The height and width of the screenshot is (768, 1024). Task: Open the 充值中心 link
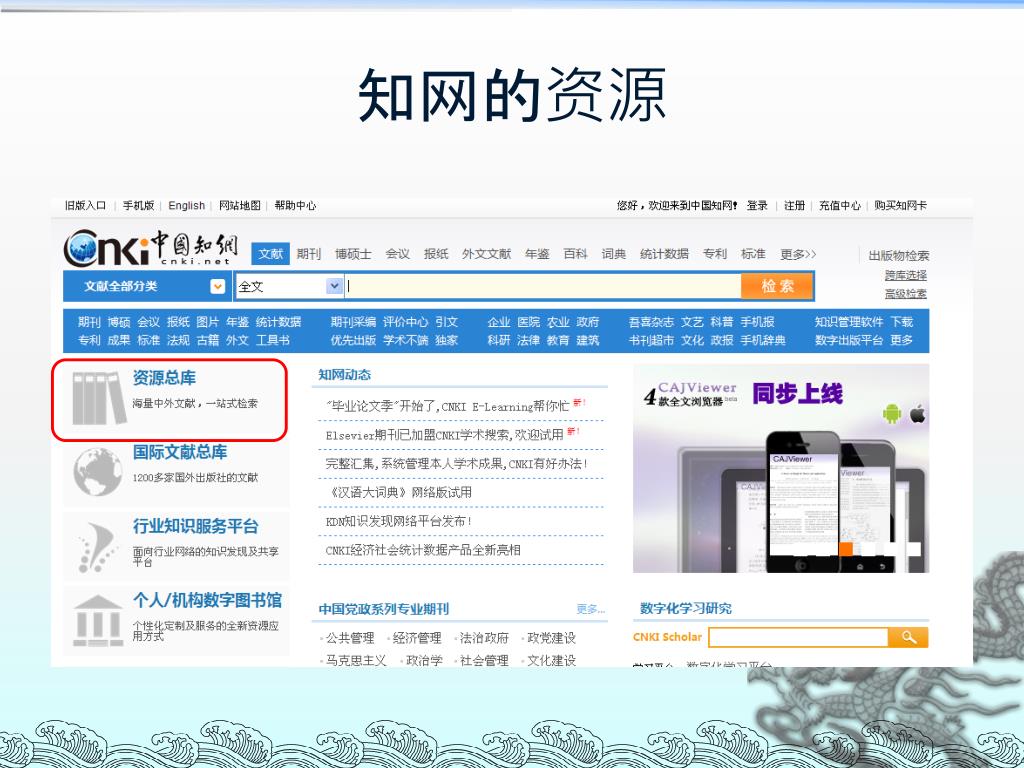coord(840,205)
